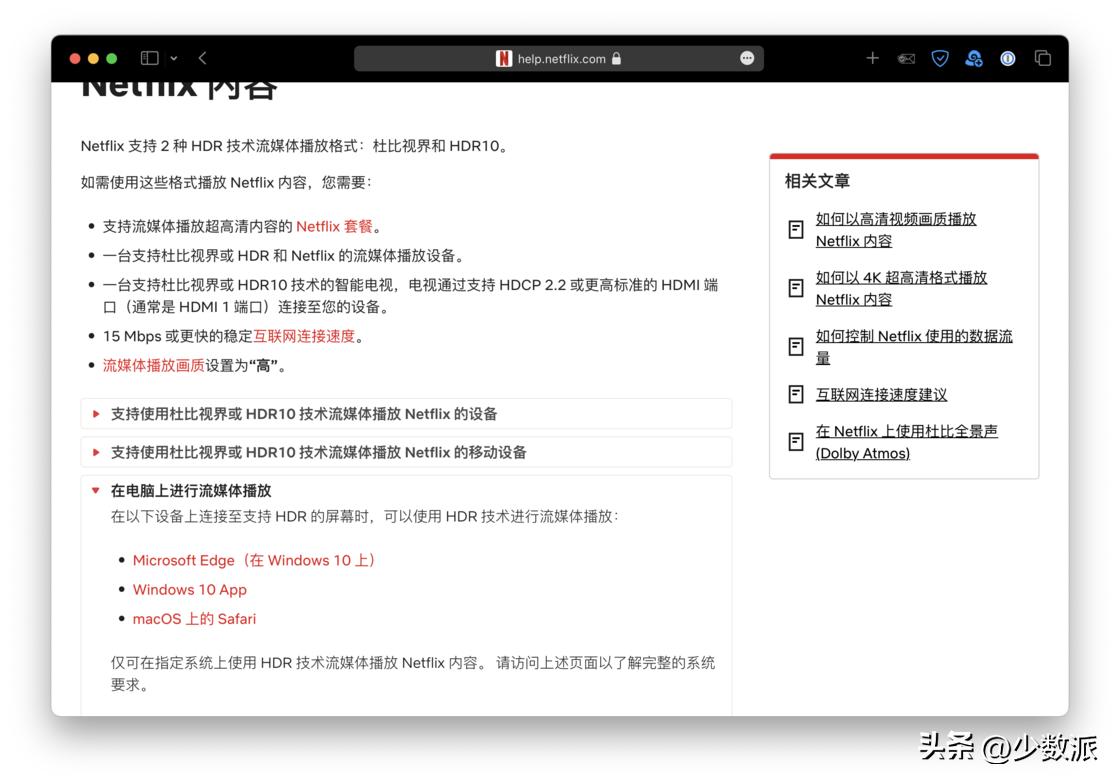
Task: Click the padlock icon in the address bar
Action: coord(618,58)
